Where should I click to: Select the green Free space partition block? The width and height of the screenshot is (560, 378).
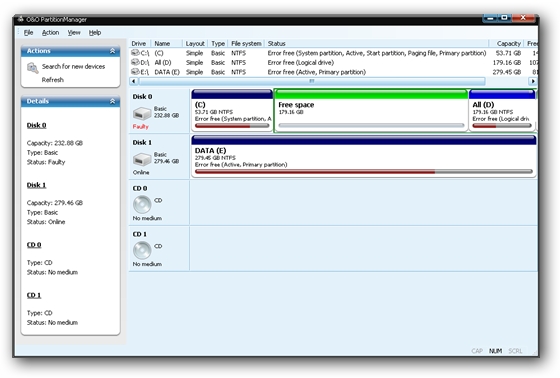371,110
